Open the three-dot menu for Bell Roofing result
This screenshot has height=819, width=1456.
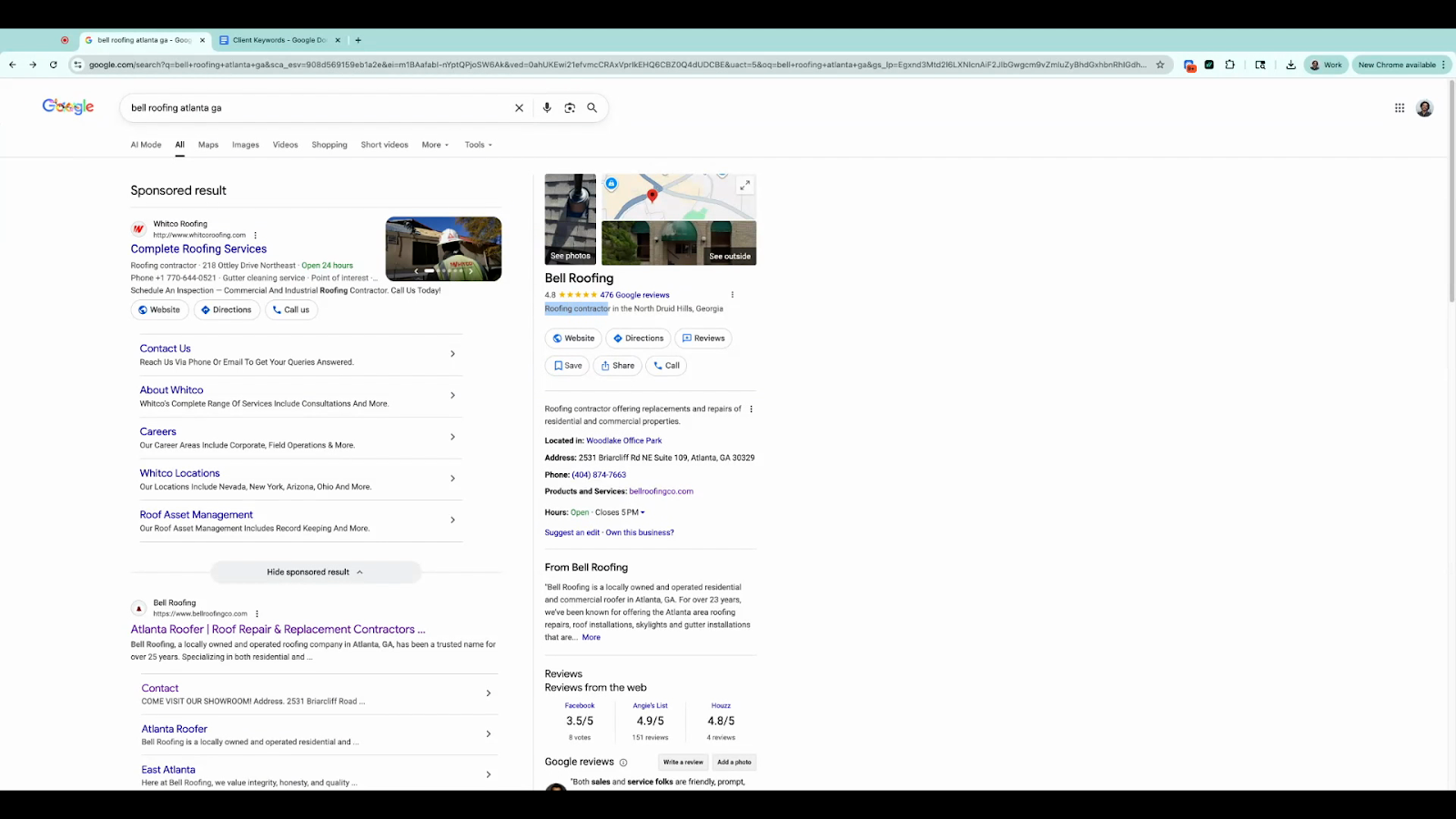(258, 613)
